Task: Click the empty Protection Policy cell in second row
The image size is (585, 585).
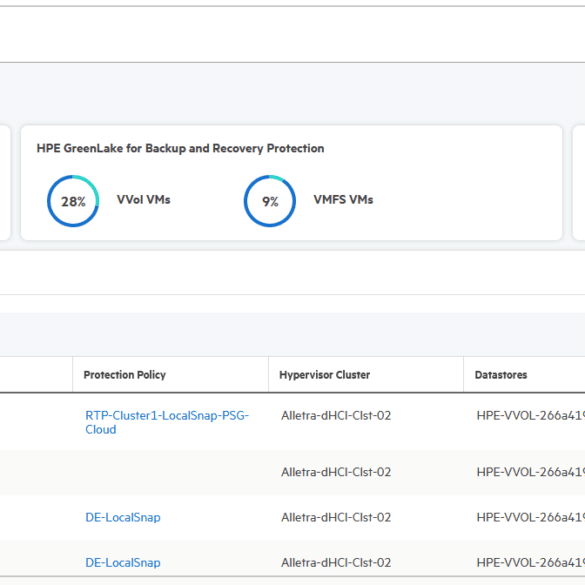Action: coord(171,472)
